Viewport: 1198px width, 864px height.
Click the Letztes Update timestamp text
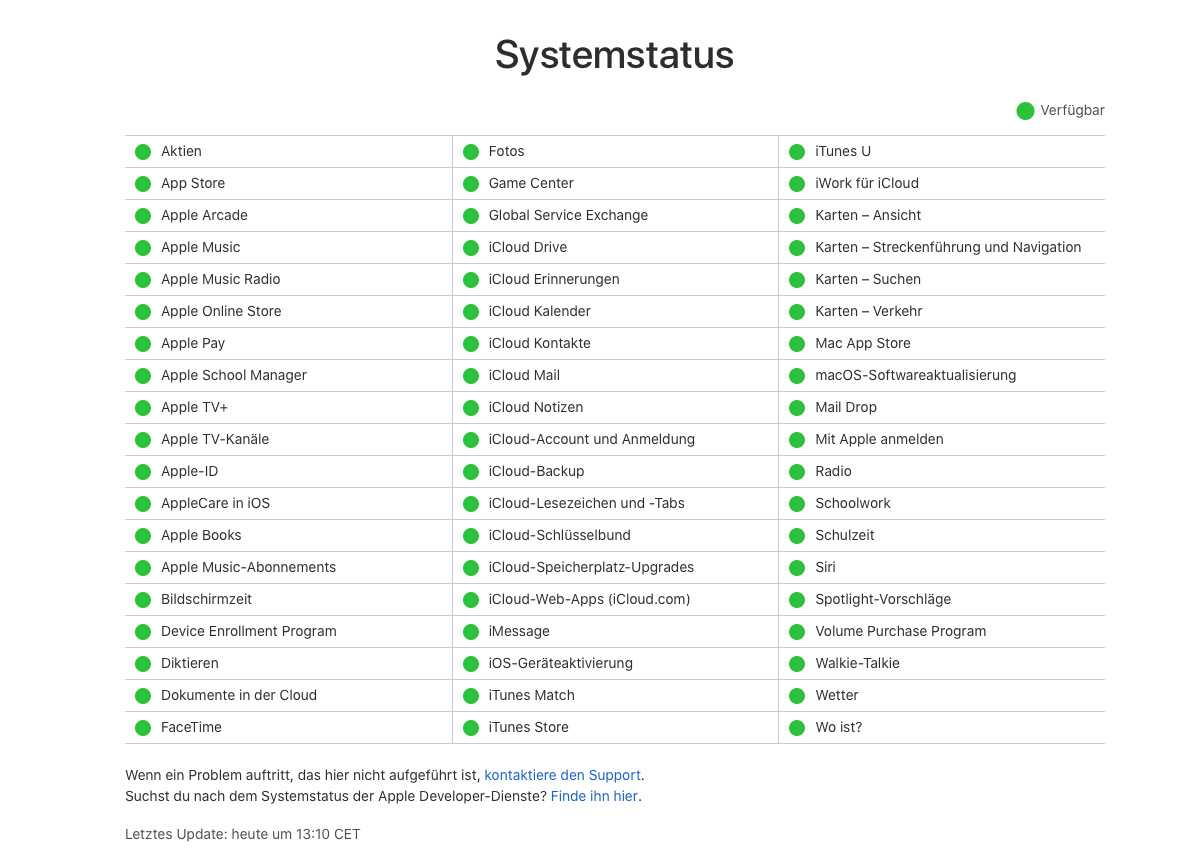(242, 834)
